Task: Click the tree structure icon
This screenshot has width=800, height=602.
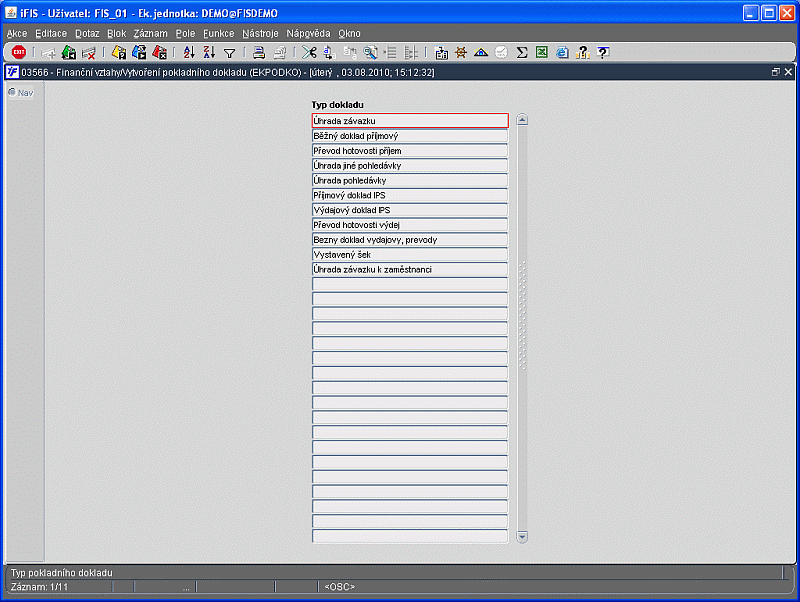Action: pos(411,52)
